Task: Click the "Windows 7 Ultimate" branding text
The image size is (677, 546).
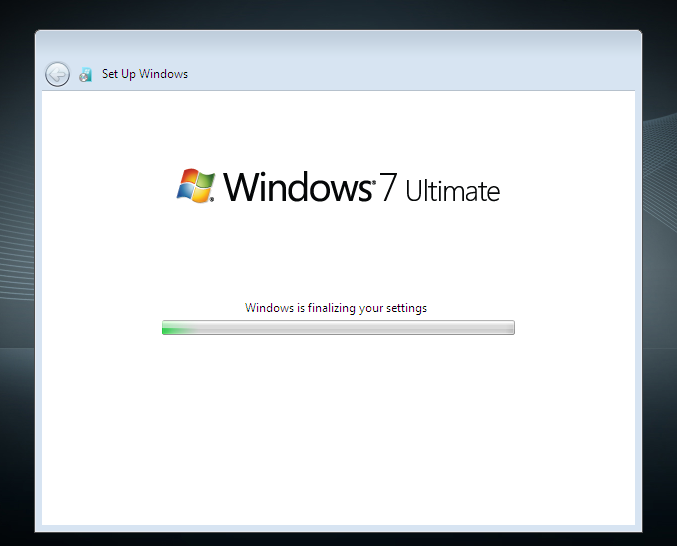Action: pos(361,187)
